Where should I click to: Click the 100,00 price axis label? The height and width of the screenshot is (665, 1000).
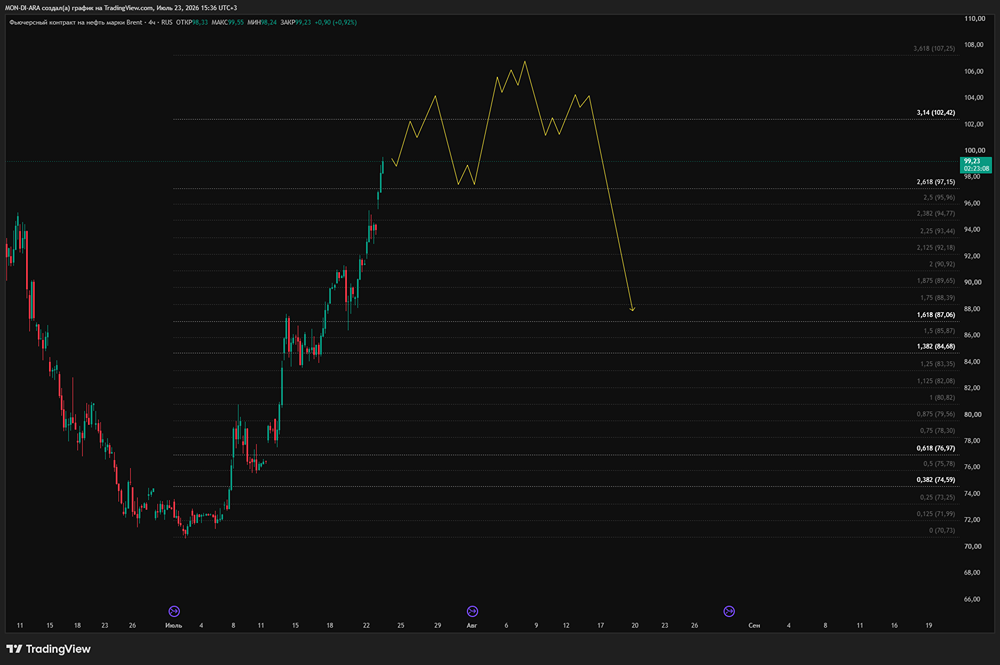(x=974, y=150)
